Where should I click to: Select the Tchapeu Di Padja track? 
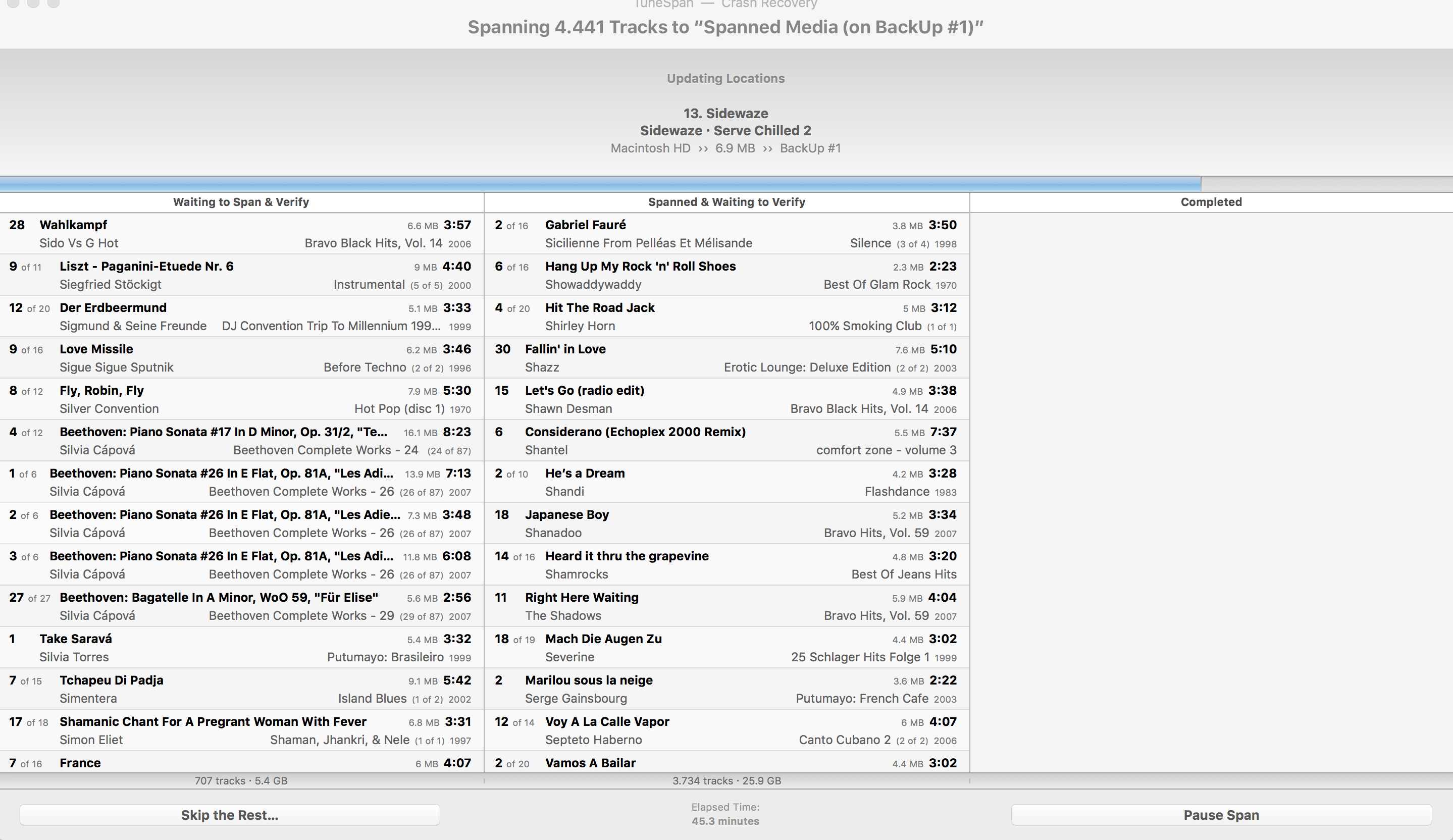[241, 689]
